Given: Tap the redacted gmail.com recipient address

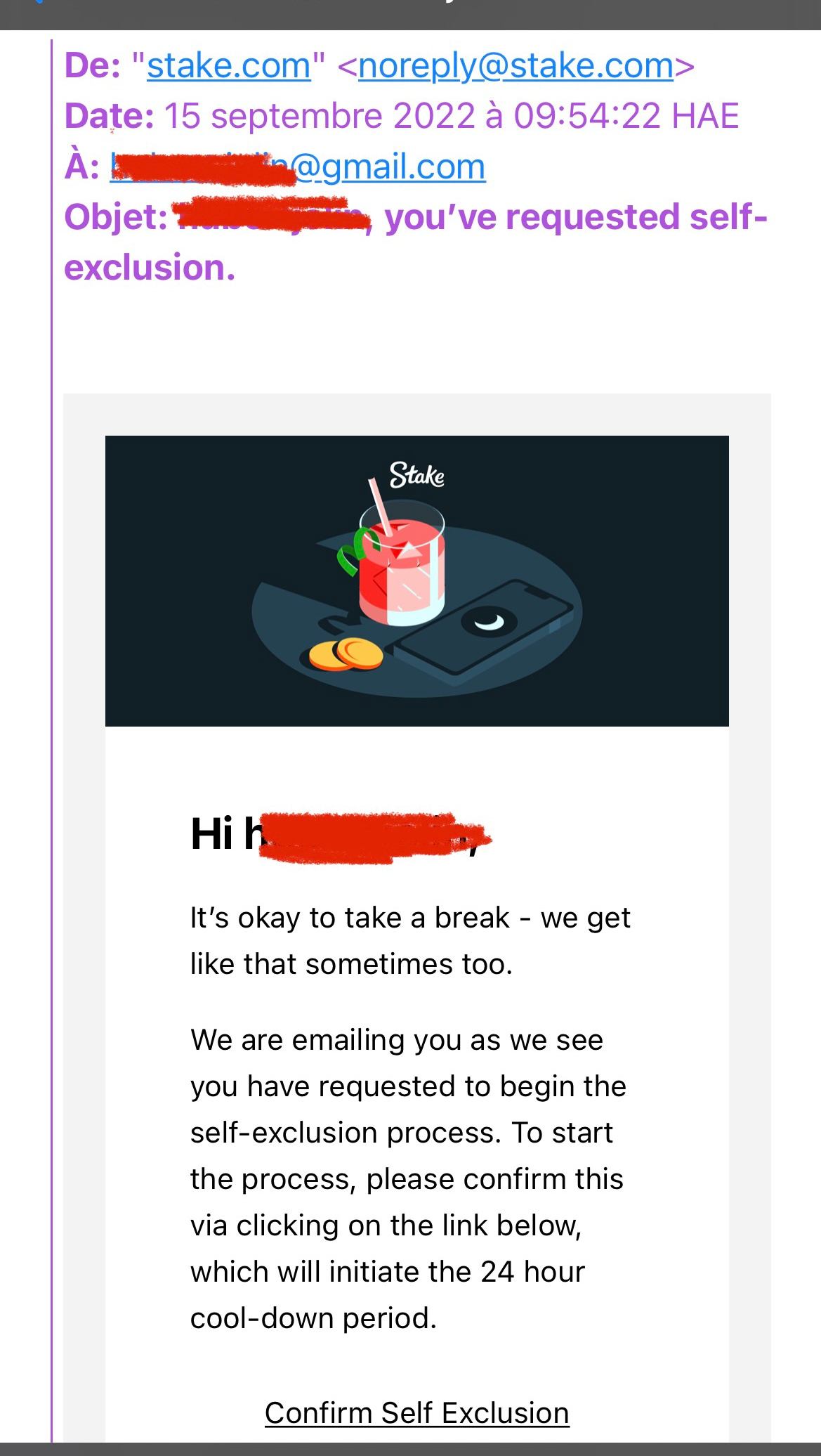Looking at the screenshot, I should 297,167.
